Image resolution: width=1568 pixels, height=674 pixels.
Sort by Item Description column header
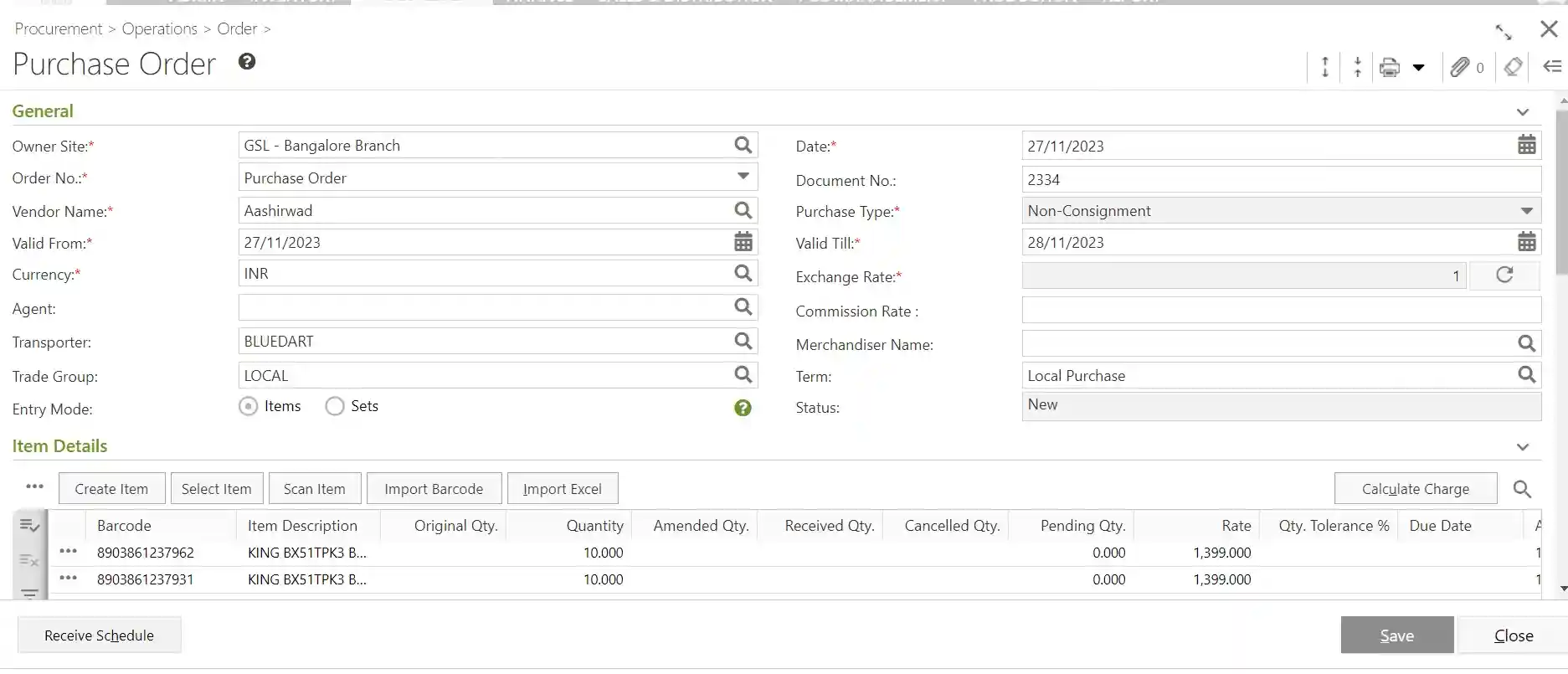click(302, 526)
